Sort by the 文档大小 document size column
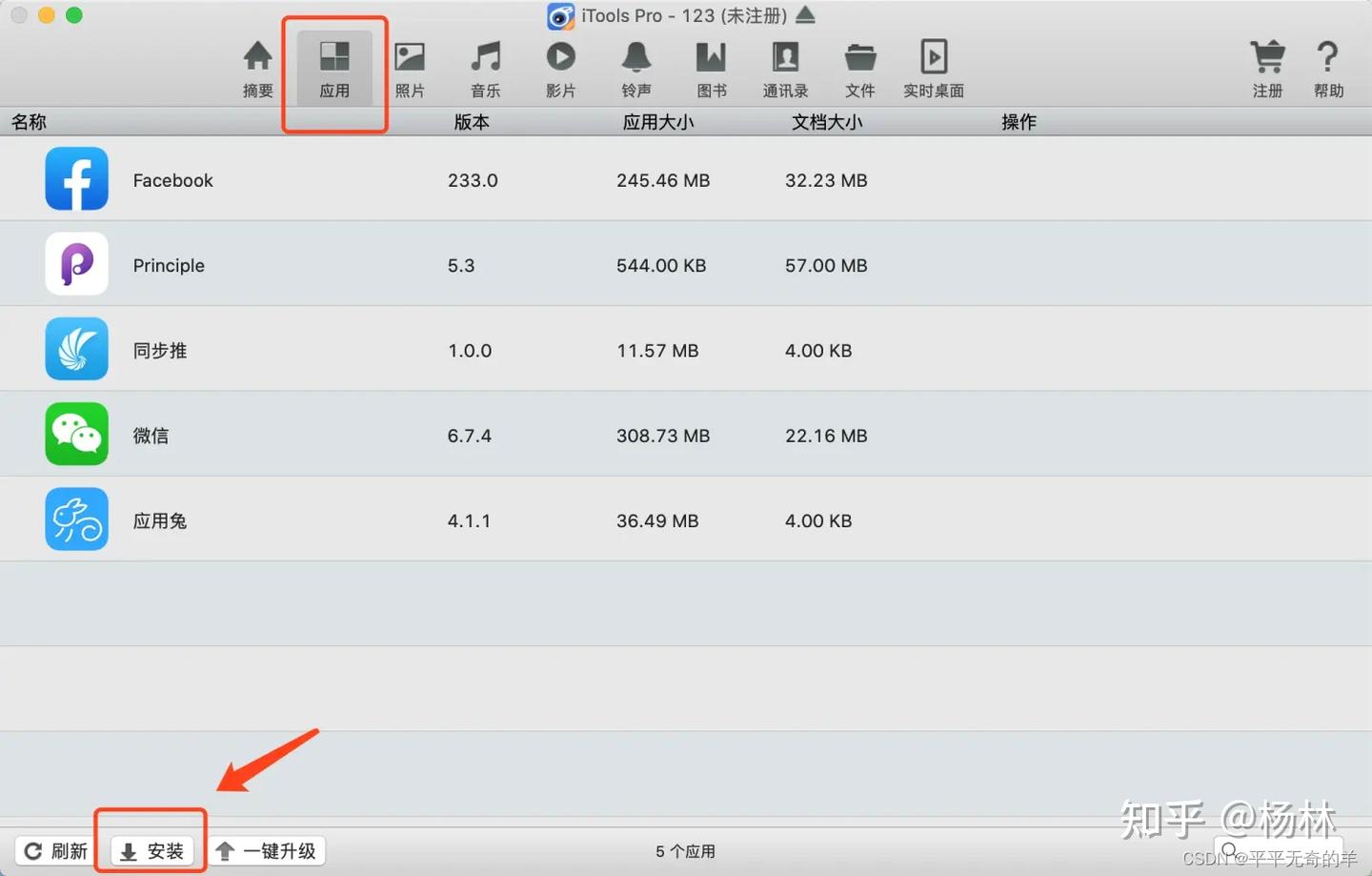 coord(827,122)
